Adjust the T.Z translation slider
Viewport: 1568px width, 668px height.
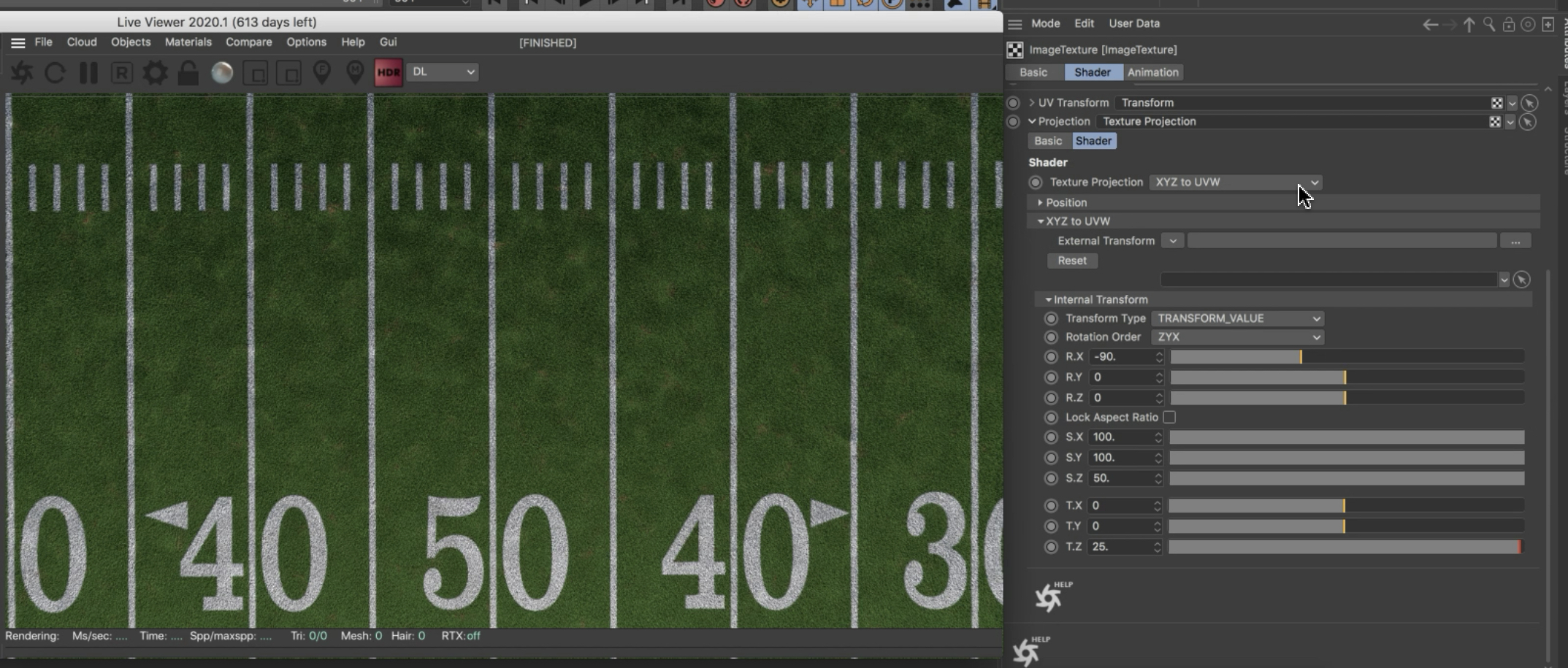pyautogui.click(x=1346, y=547)
